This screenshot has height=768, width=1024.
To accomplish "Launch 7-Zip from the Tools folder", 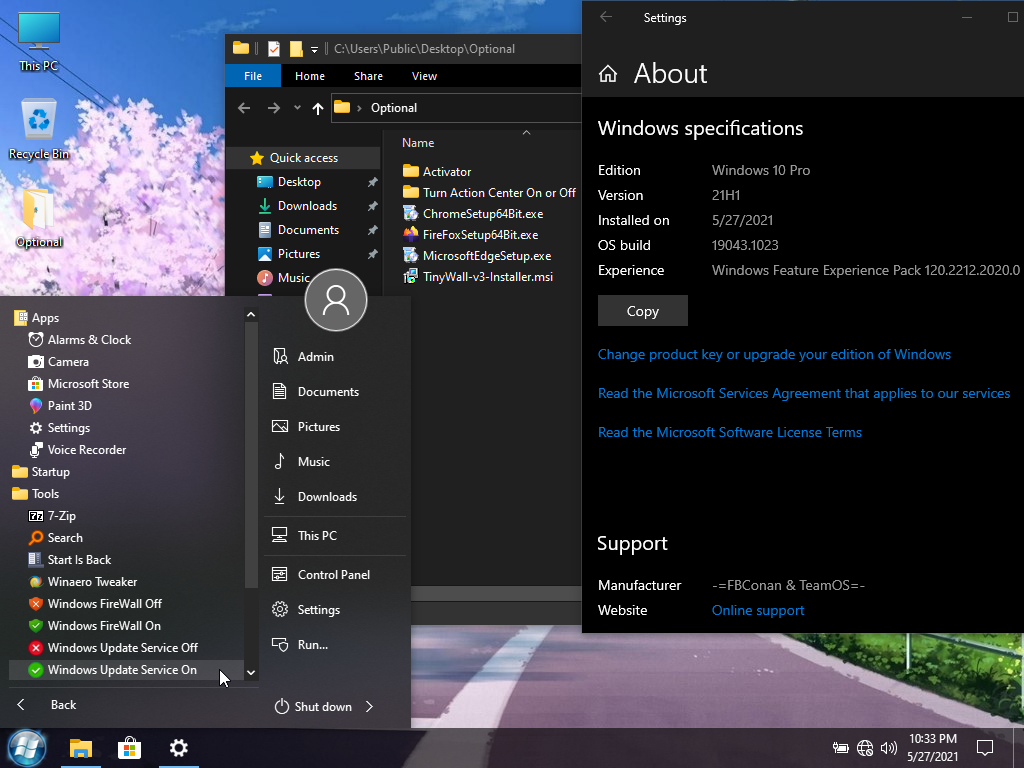I will click(61, 516).
